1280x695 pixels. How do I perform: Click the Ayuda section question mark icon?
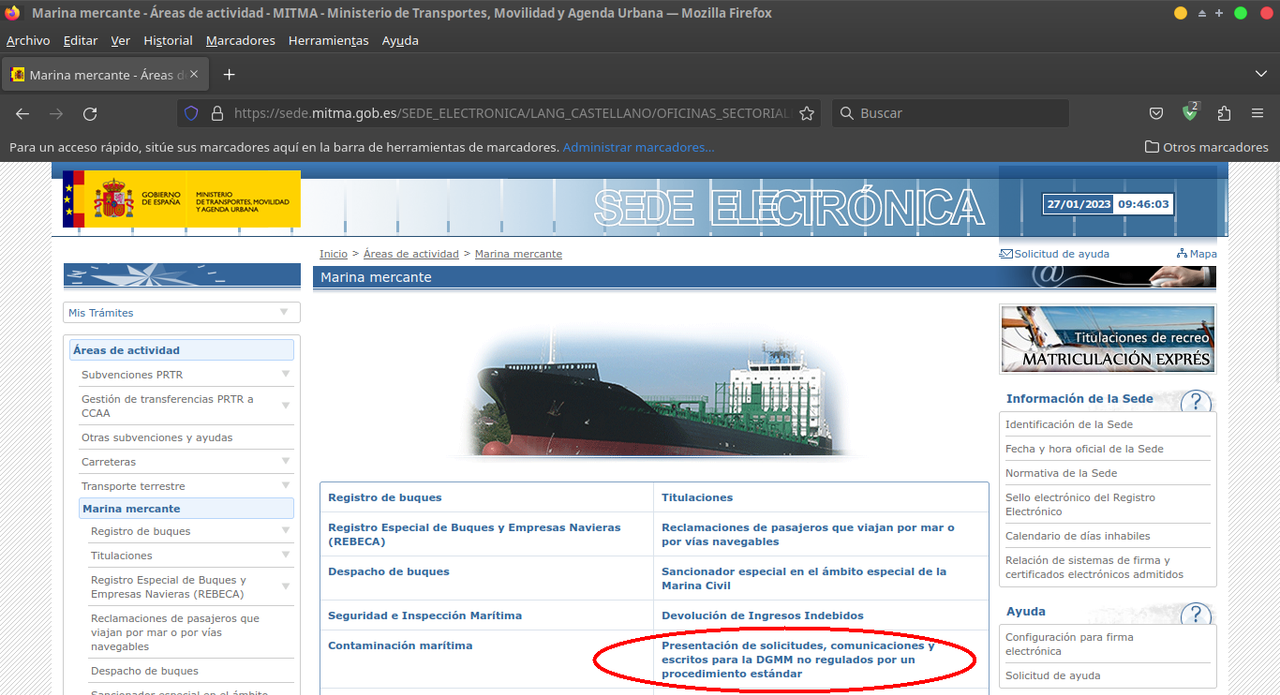click(x=1196, y=616)
